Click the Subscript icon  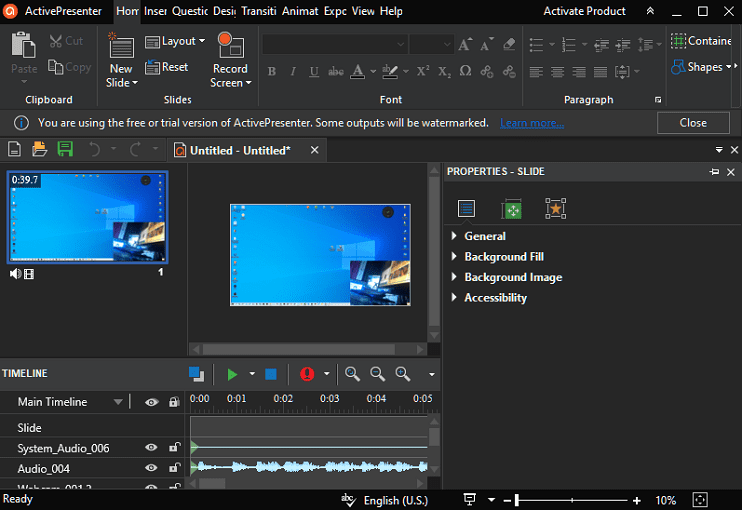point(444,71)
